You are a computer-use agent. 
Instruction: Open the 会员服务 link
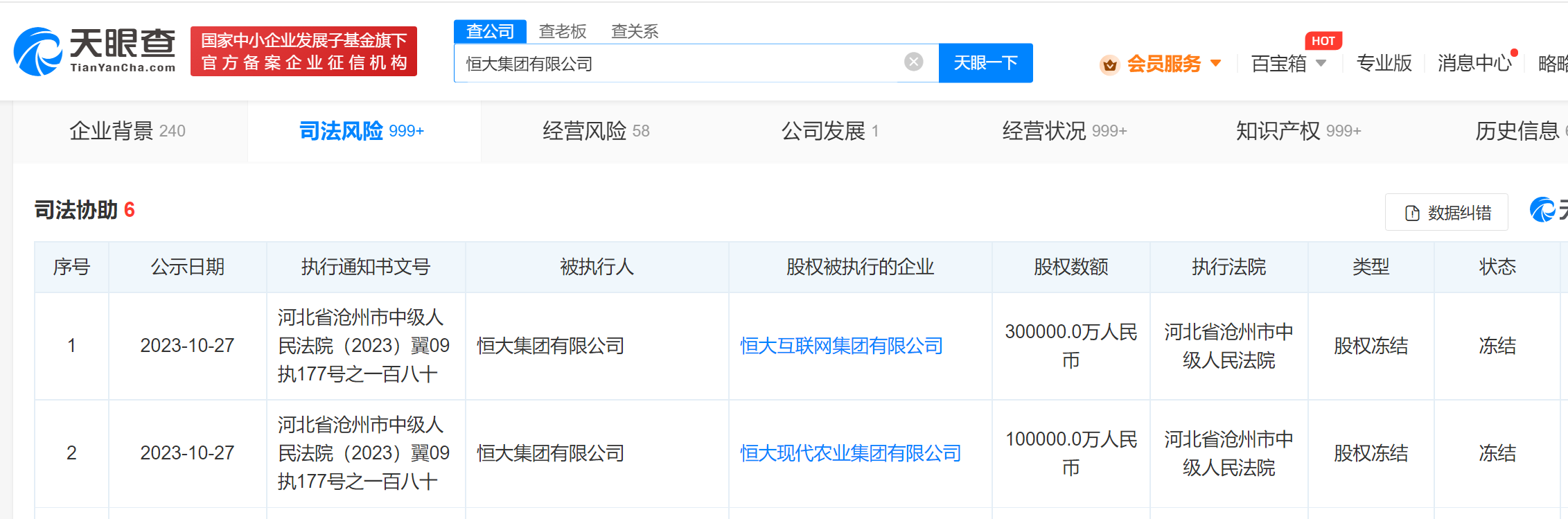1163,64
